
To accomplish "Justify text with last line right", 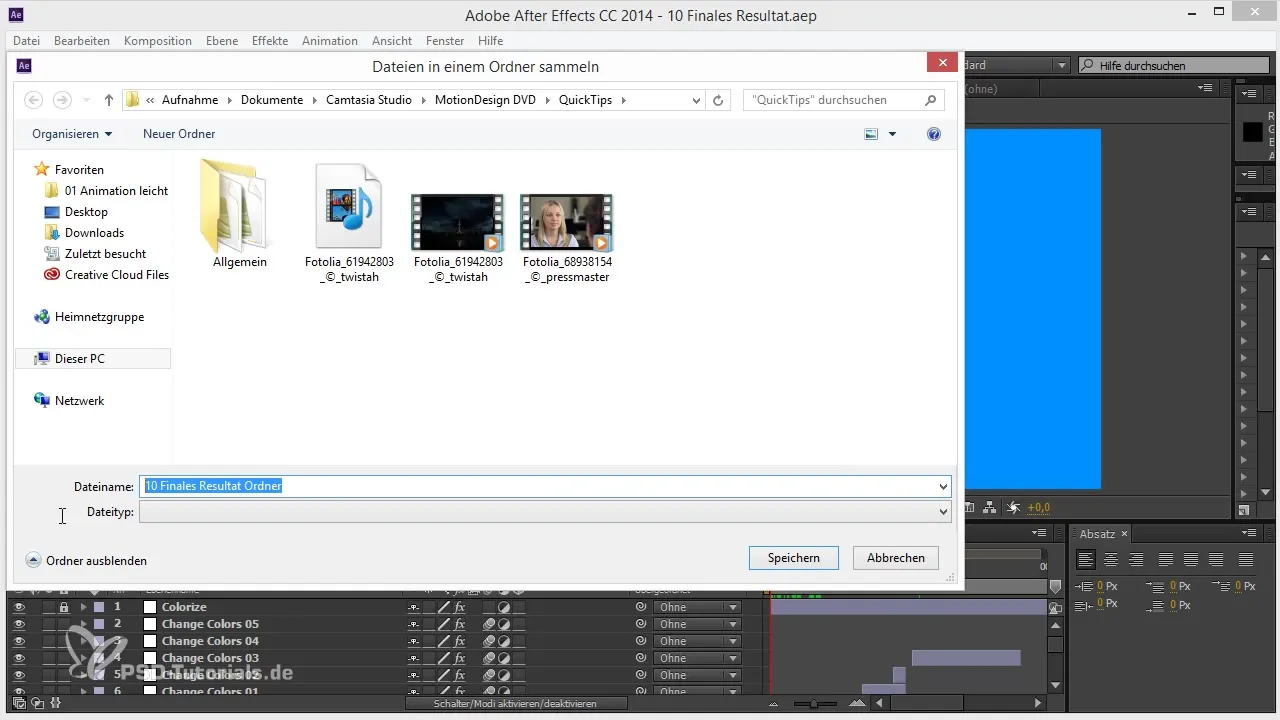I will click(1217, 559).
